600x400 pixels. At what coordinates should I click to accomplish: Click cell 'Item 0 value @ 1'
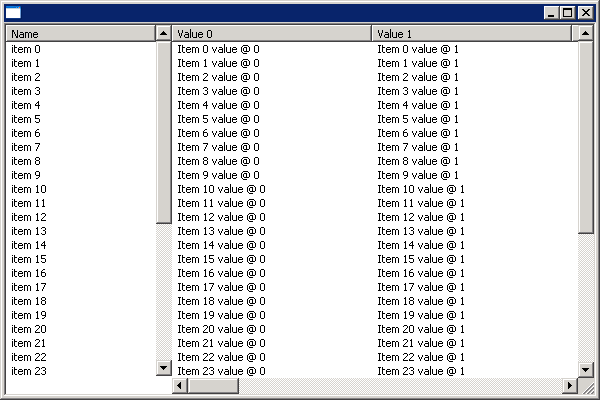418,49
